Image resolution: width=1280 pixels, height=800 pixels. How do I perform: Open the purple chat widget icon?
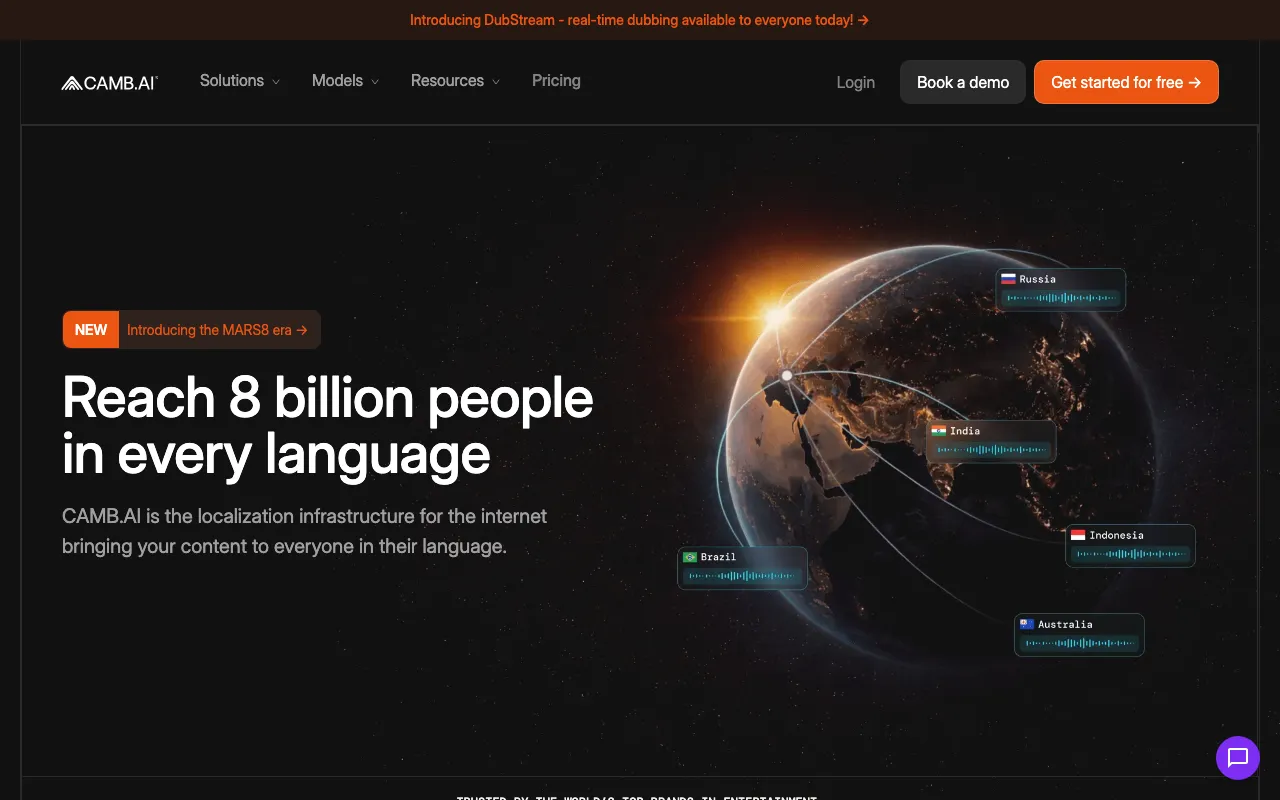1238,757
